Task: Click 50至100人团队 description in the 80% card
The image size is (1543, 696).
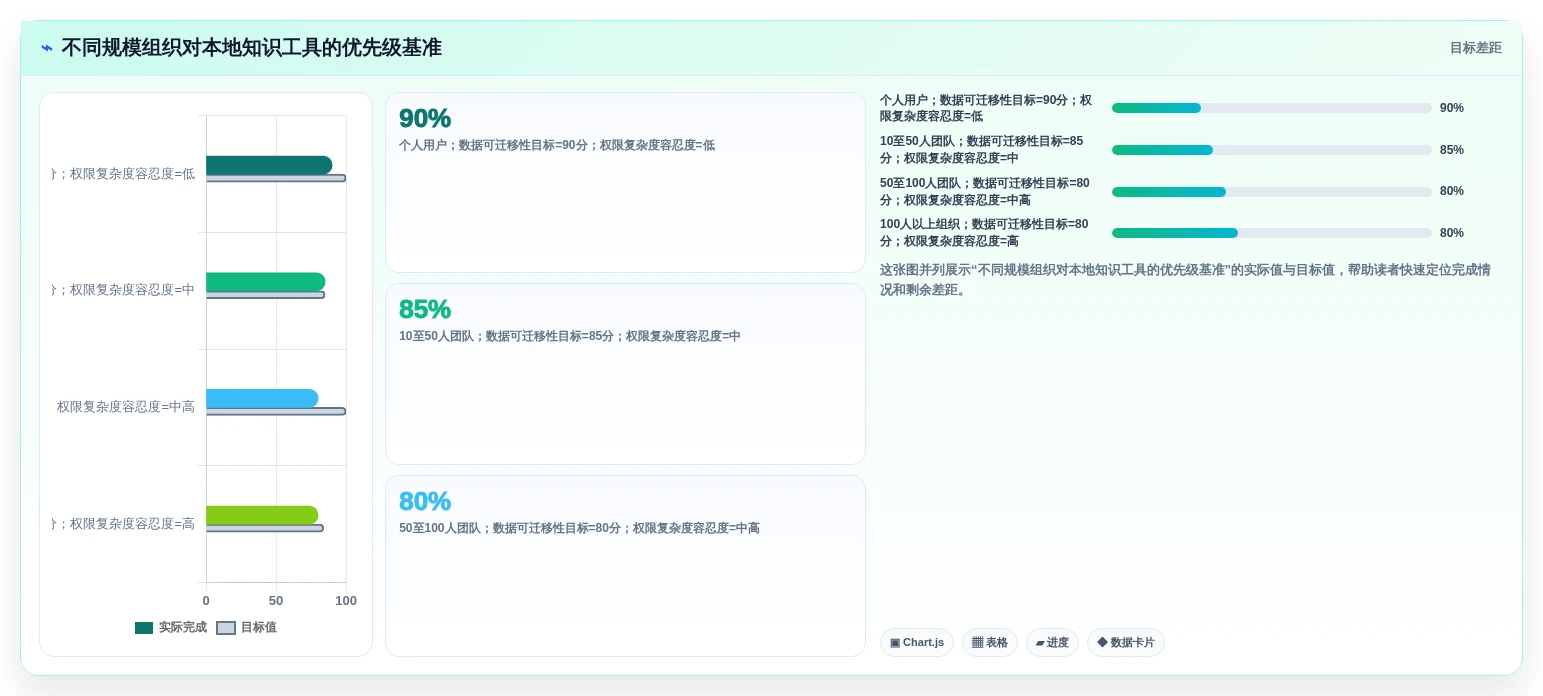Action: 579,528
